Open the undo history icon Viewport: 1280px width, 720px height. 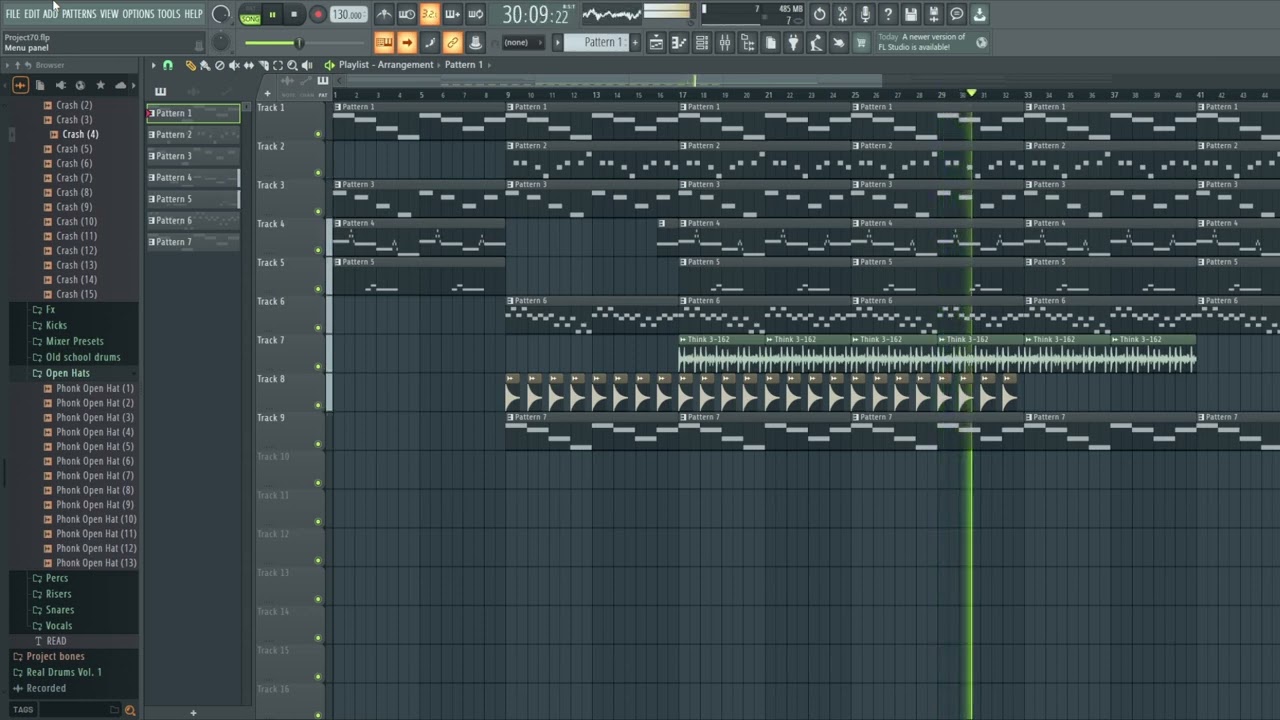pos(819,14)
